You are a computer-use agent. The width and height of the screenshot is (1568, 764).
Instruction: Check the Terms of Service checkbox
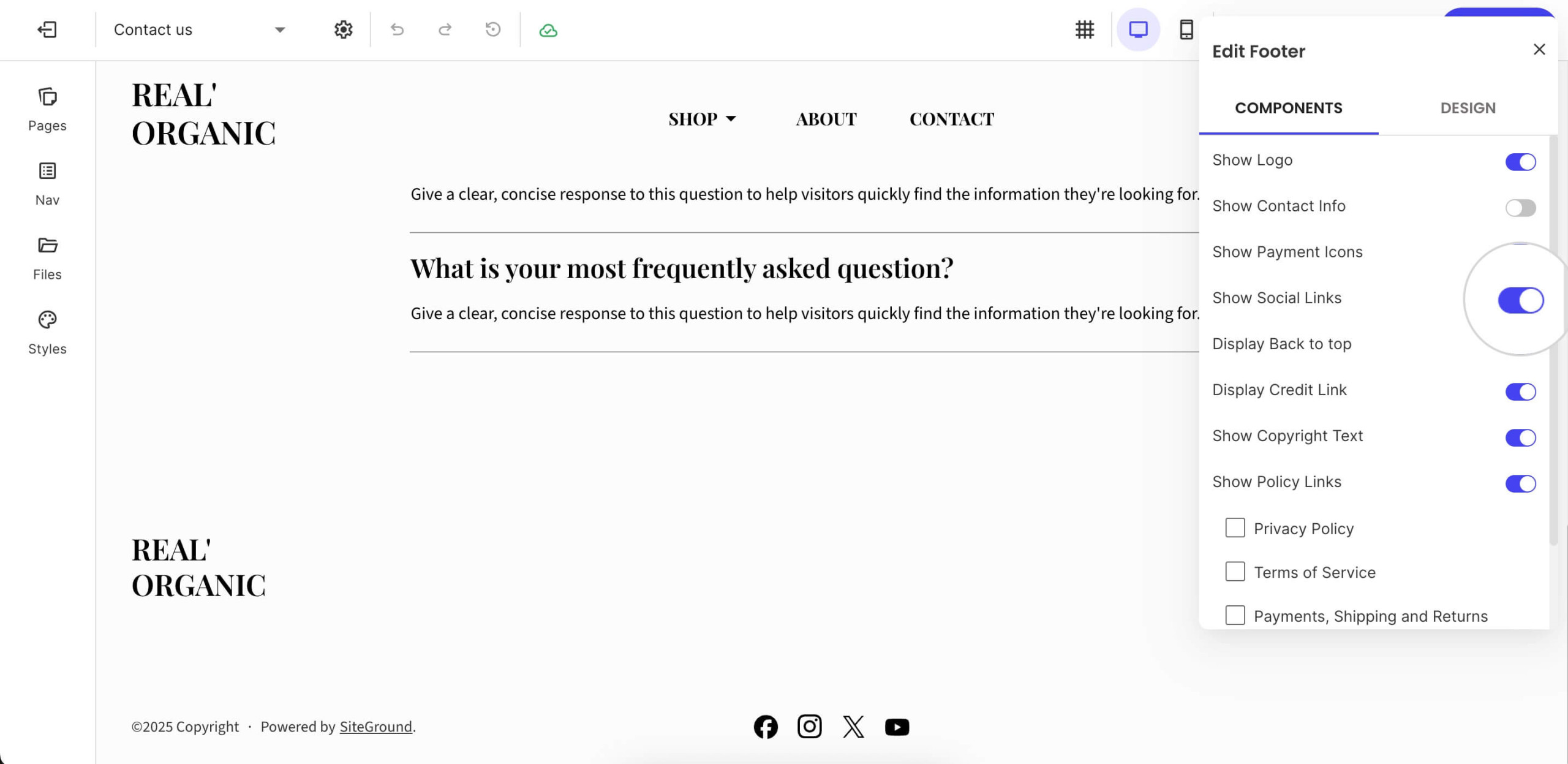1235,571
